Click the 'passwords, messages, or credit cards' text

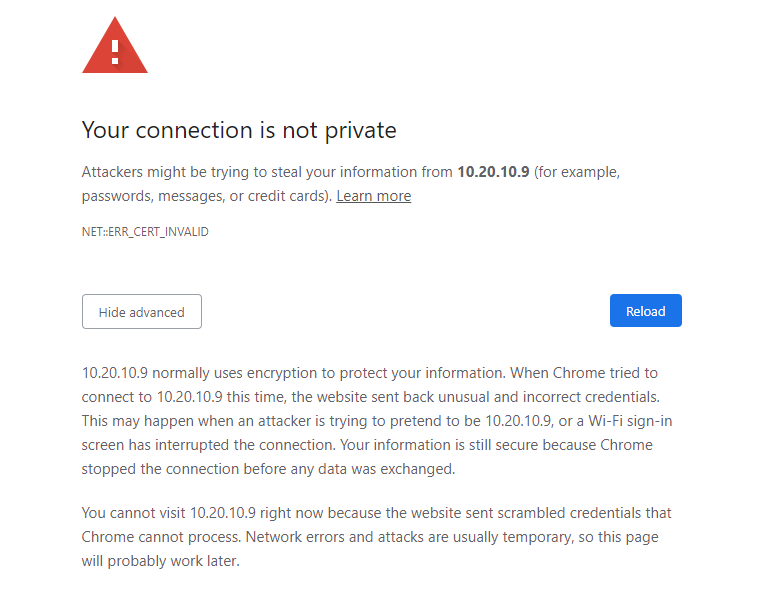point(207,196)
